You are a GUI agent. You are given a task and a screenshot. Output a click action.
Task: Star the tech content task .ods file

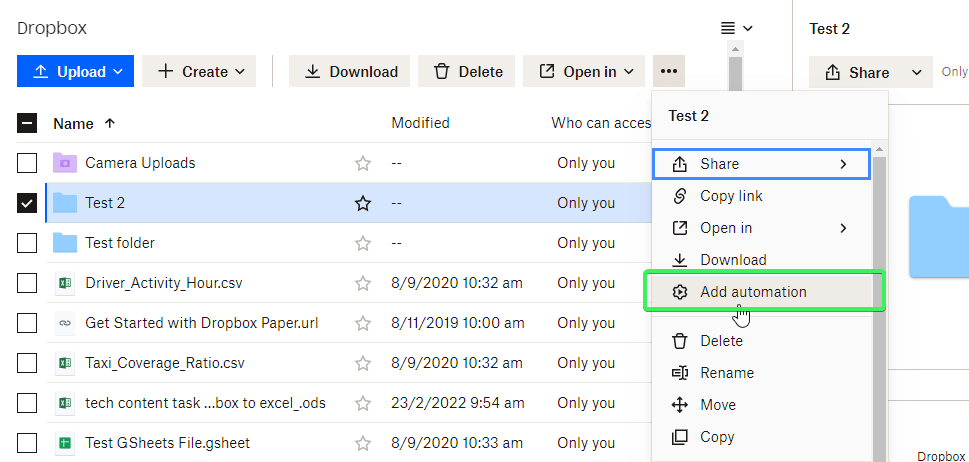point(363,403)
